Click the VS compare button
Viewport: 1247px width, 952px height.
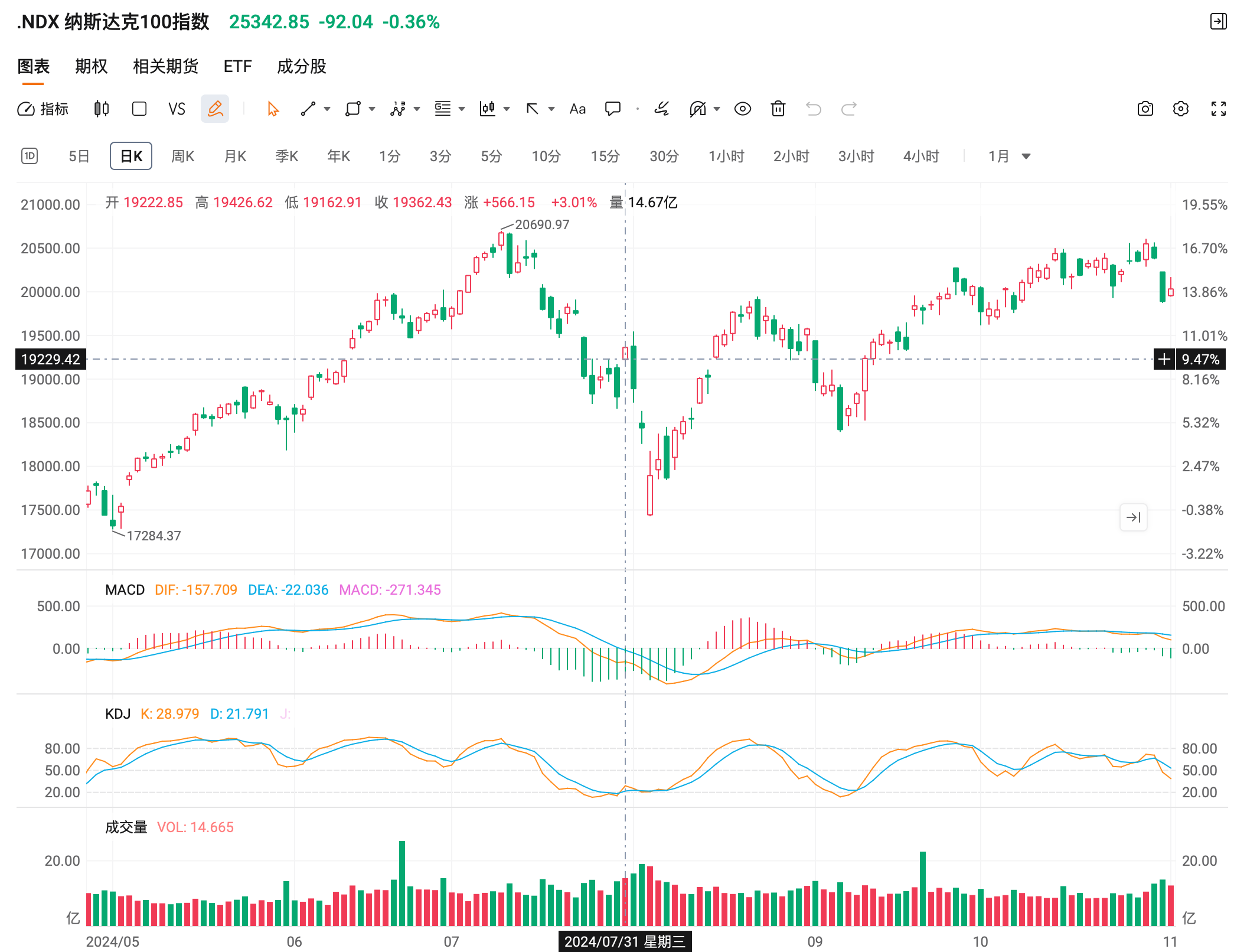[x=177, y=109]
